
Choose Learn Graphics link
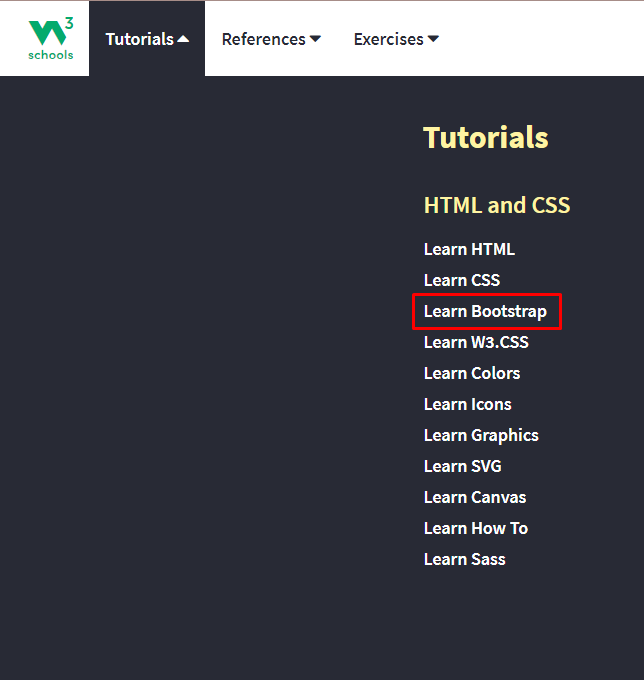(481, 435)
